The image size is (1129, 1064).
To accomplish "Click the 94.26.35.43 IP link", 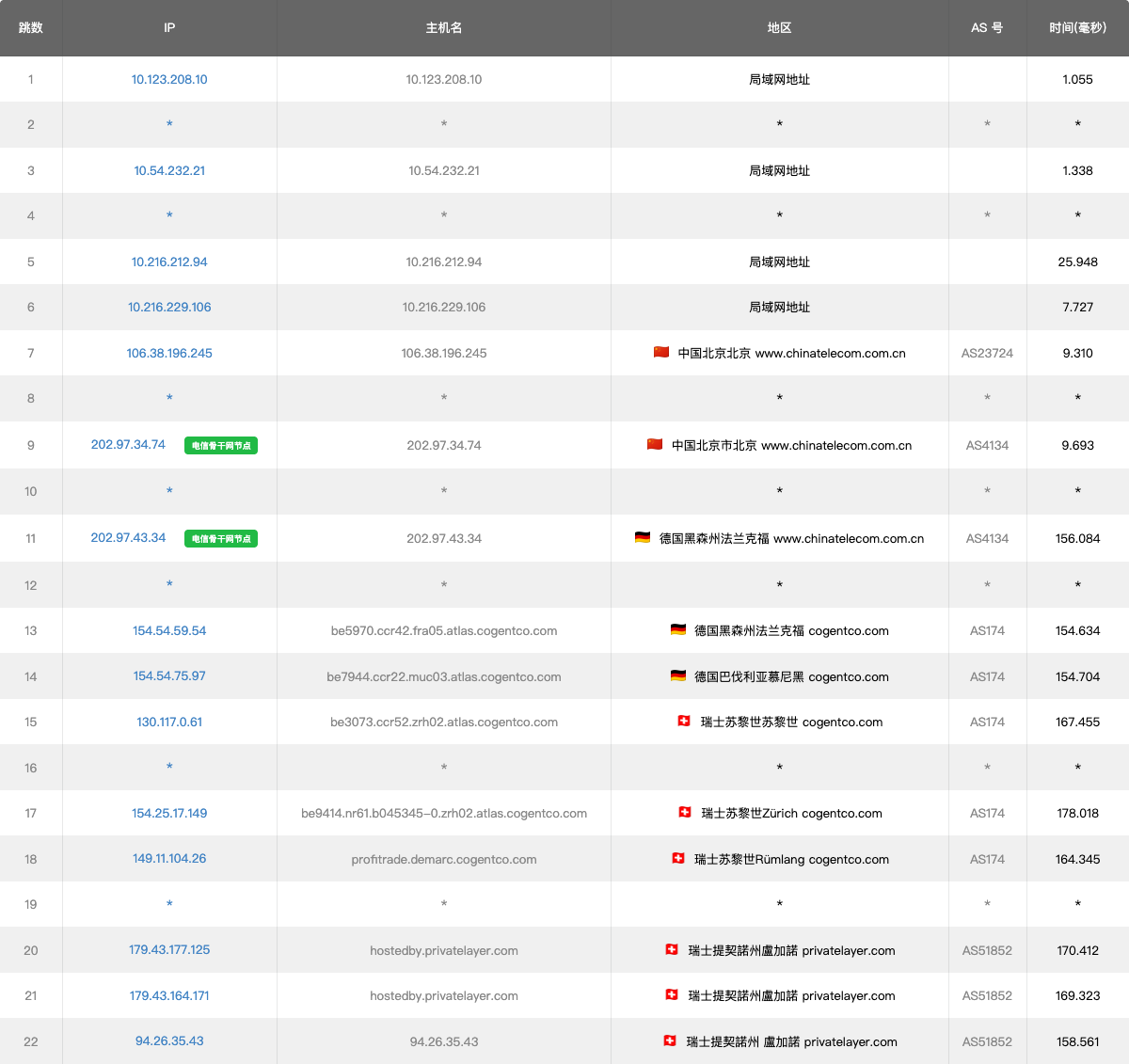I will [x=169, y=1041].
